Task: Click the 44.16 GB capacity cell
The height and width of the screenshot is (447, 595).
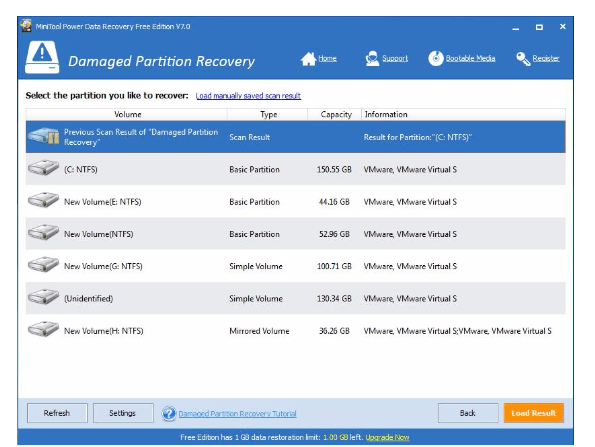Action: 334,202
